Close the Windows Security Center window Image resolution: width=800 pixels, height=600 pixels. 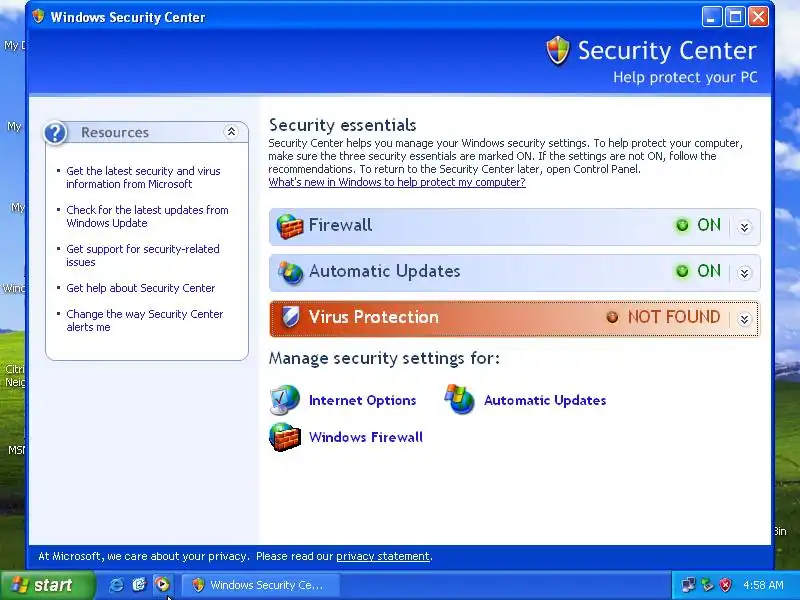tap(759, 17)
